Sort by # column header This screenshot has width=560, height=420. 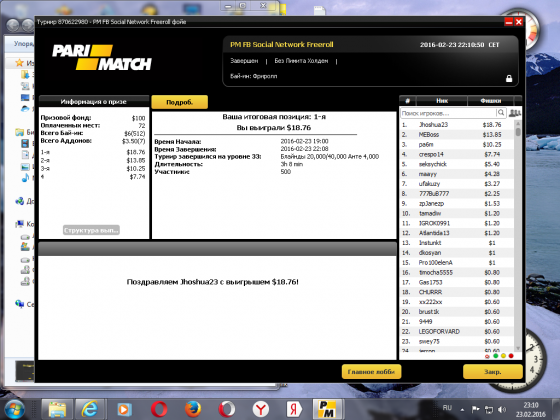[408, 101]
